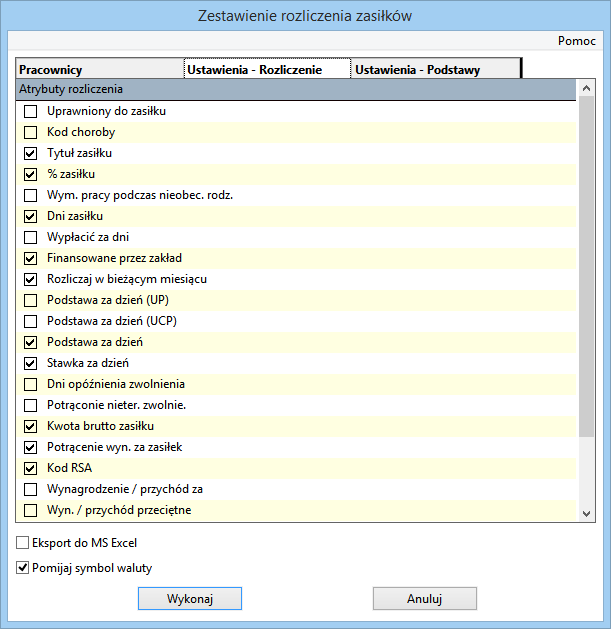Uncheck 'Finansowane przez zakład'
Image resolution: width=611 pixels, height=629 pixels.
point(30,258)
